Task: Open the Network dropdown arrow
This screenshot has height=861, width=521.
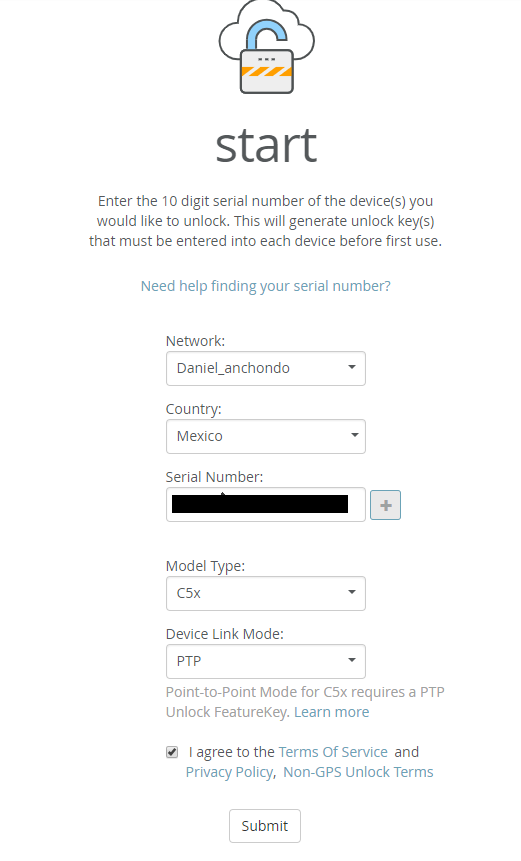Action: 352,367
